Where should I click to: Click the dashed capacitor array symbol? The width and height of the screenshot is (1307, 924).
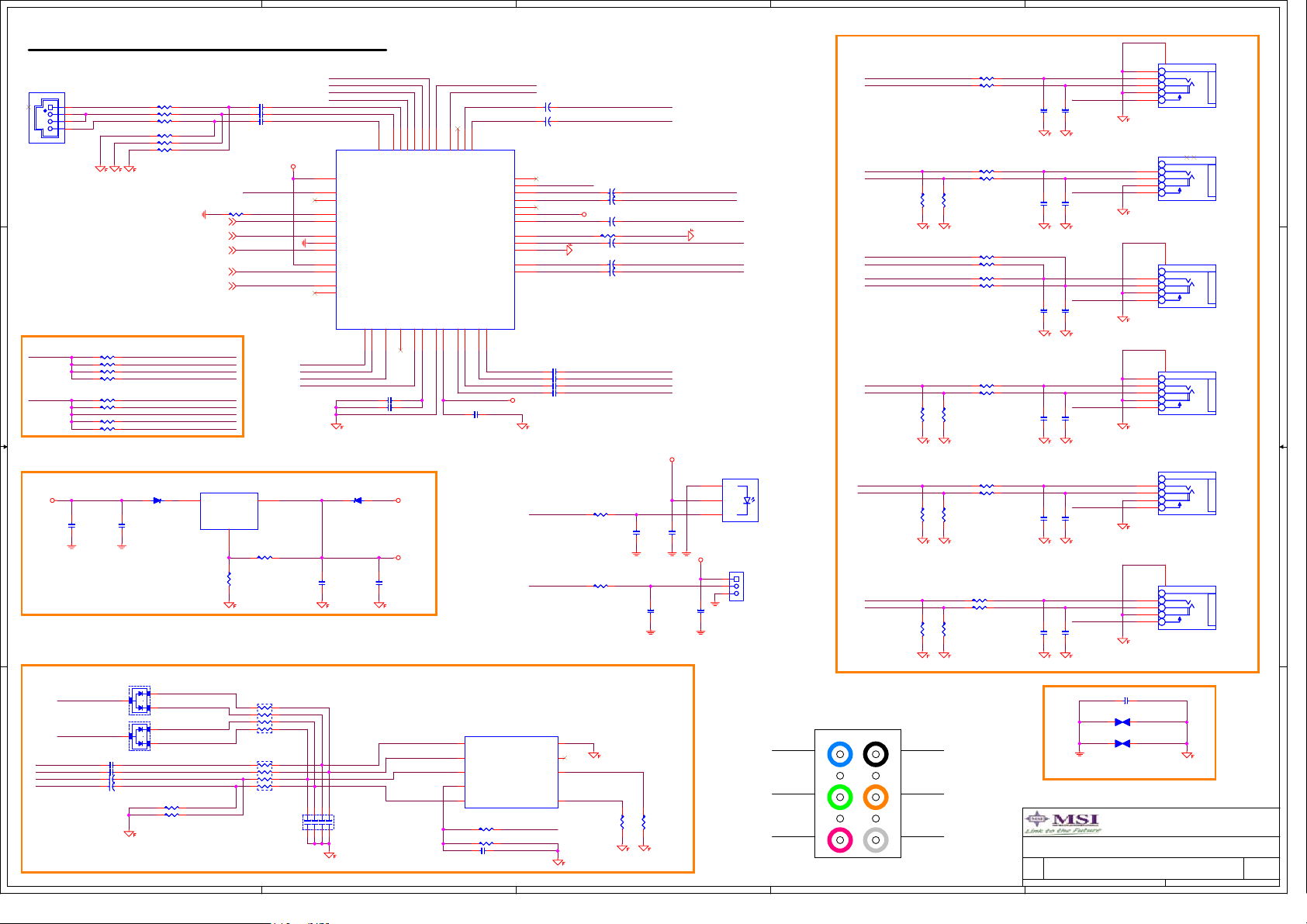click(x=318, y=822)
